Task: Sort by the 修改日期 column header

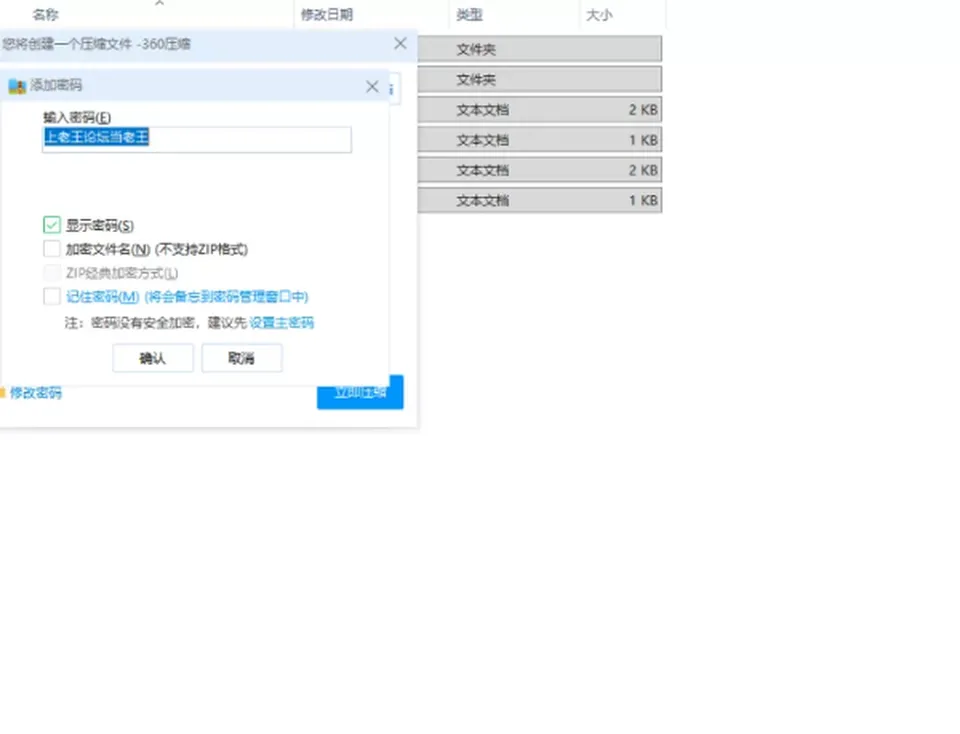Action: (327, 14)
